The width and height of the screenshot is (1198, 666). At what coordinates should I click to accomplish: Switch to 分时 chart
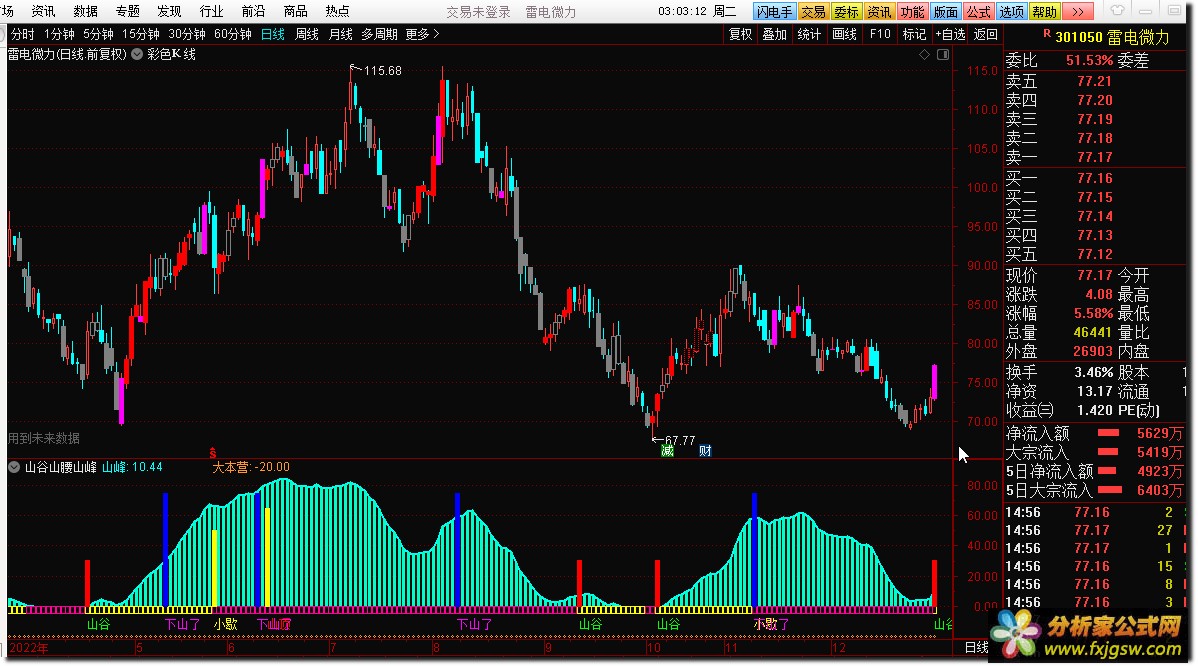coord(23,34)
